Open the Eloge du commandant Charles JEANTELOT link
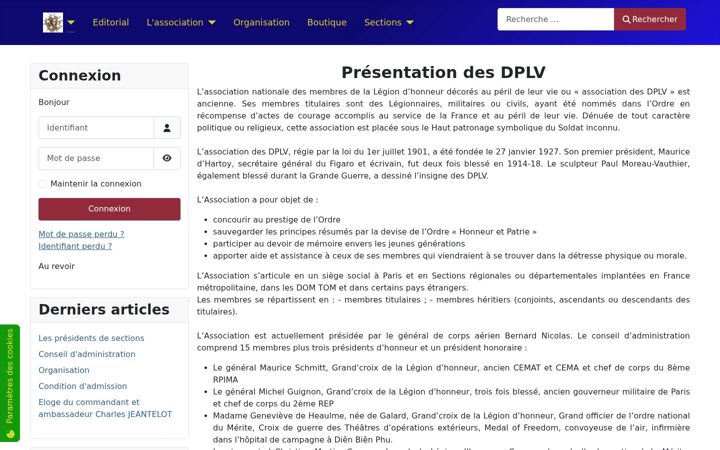The image size is (720, 450). click(x=105, y=408)
